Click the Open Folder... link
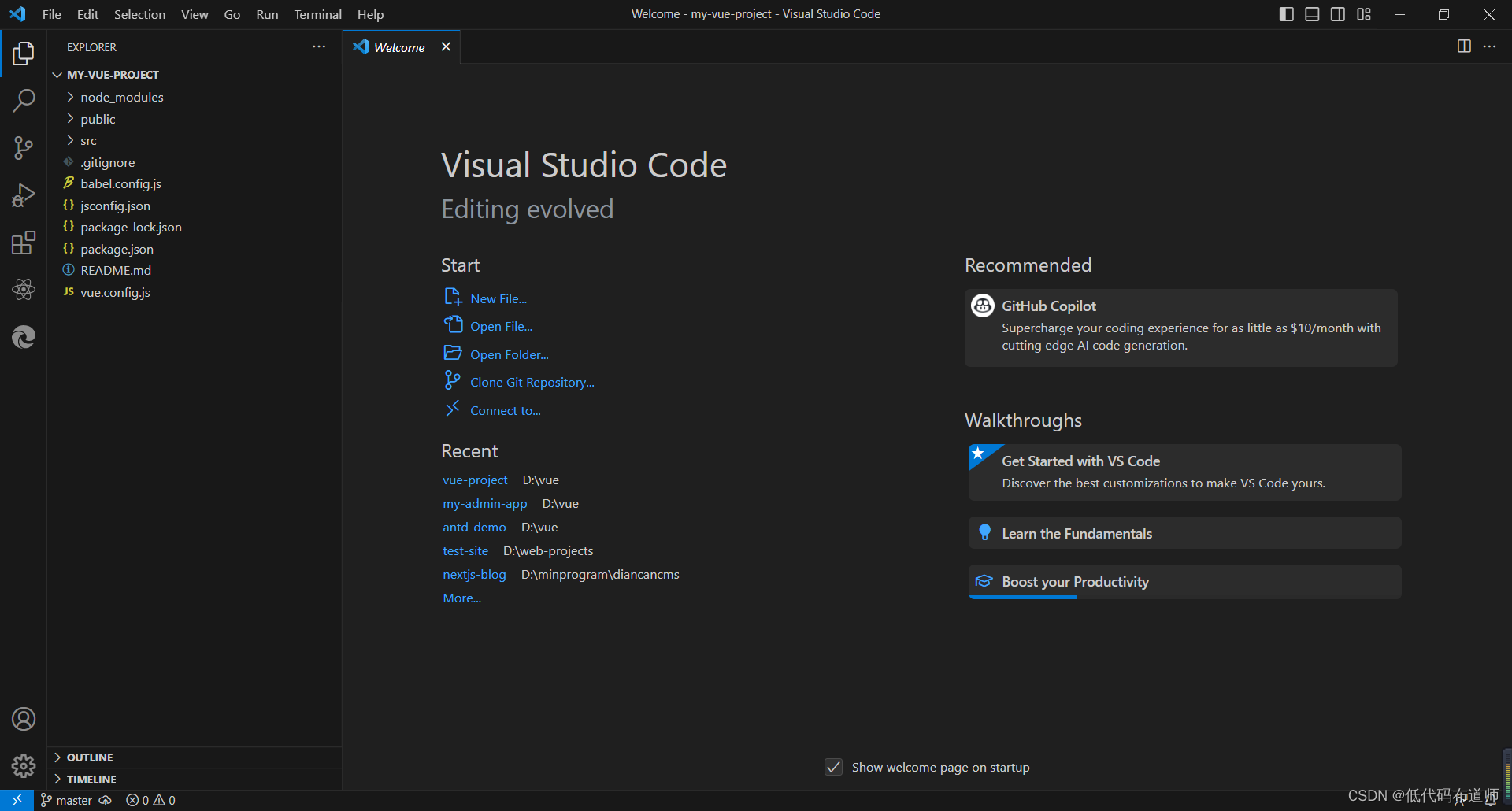The width and height of the screenshot is (1512, 811). point(510,354)
